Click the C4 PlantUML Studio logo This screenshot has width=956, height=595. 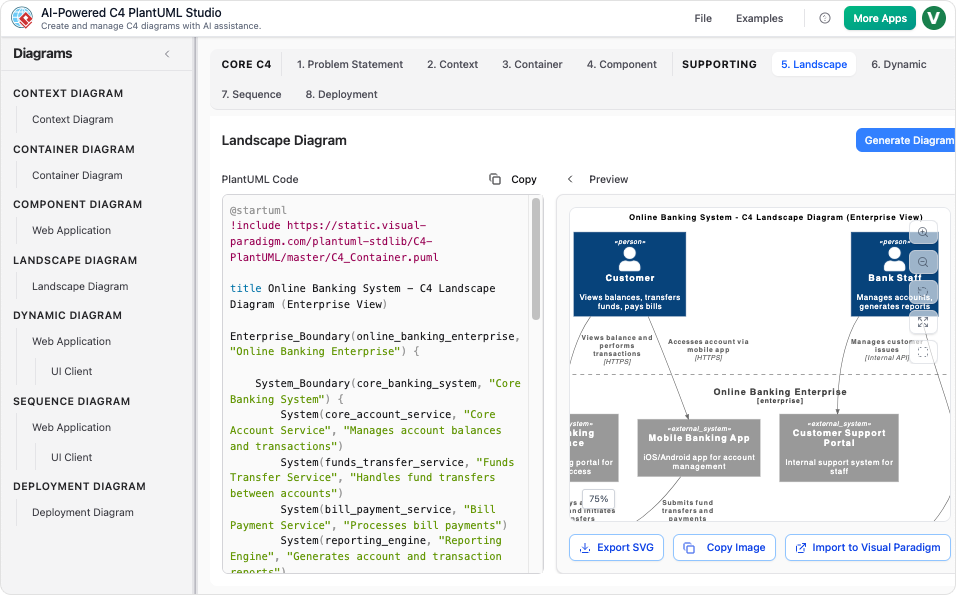[22, 16]
